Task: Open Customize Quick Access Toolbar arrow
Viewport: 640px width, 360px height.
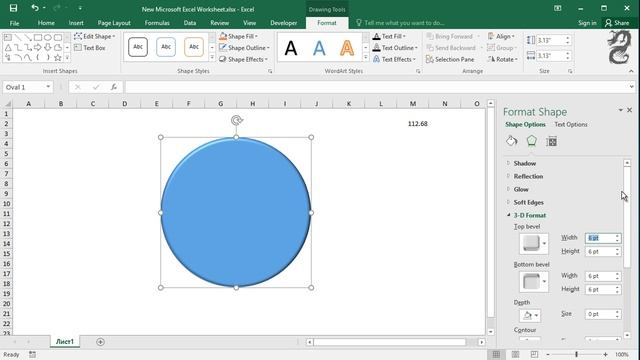Action: pos(80,8)
